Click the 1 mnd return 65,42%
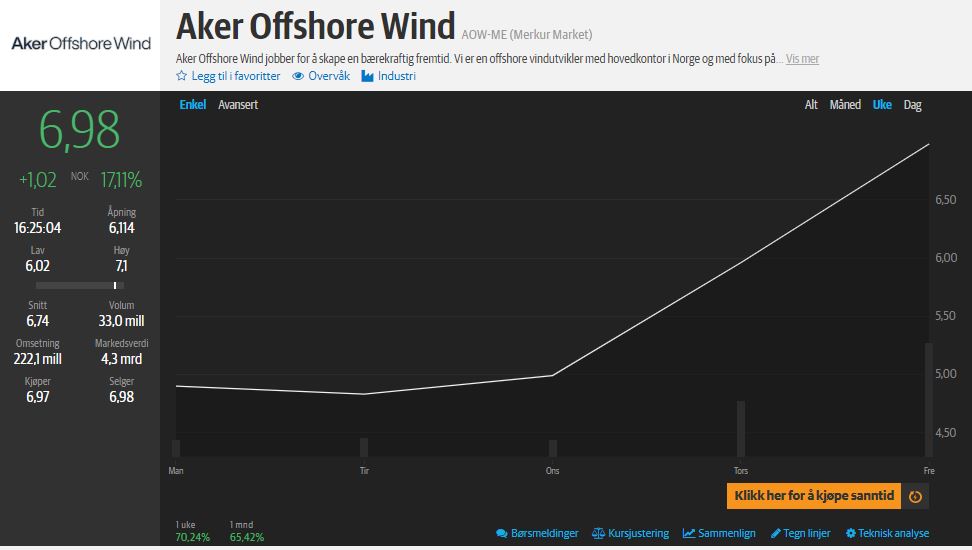This screenshot has height=550, width=972. point(247,537)
